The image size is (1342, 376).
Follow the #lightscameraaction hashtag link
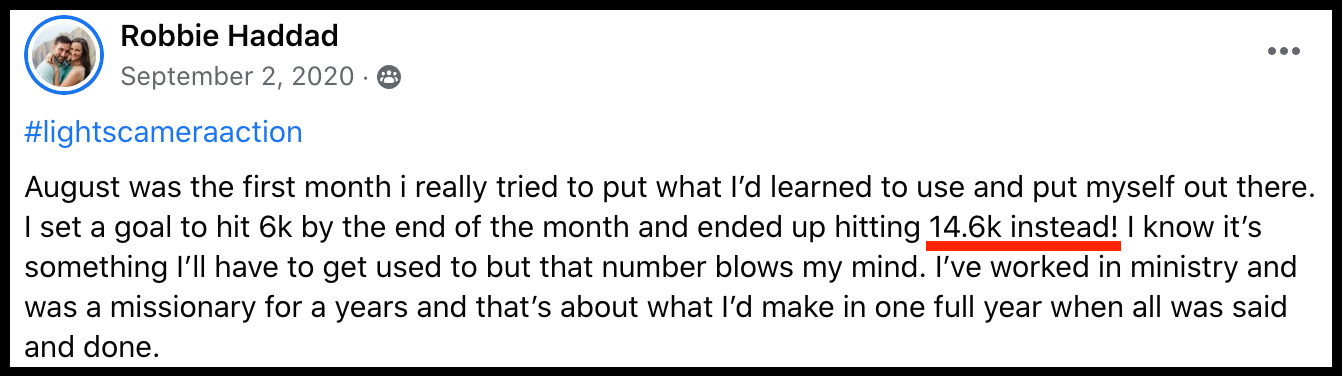(x=163, y=132)
